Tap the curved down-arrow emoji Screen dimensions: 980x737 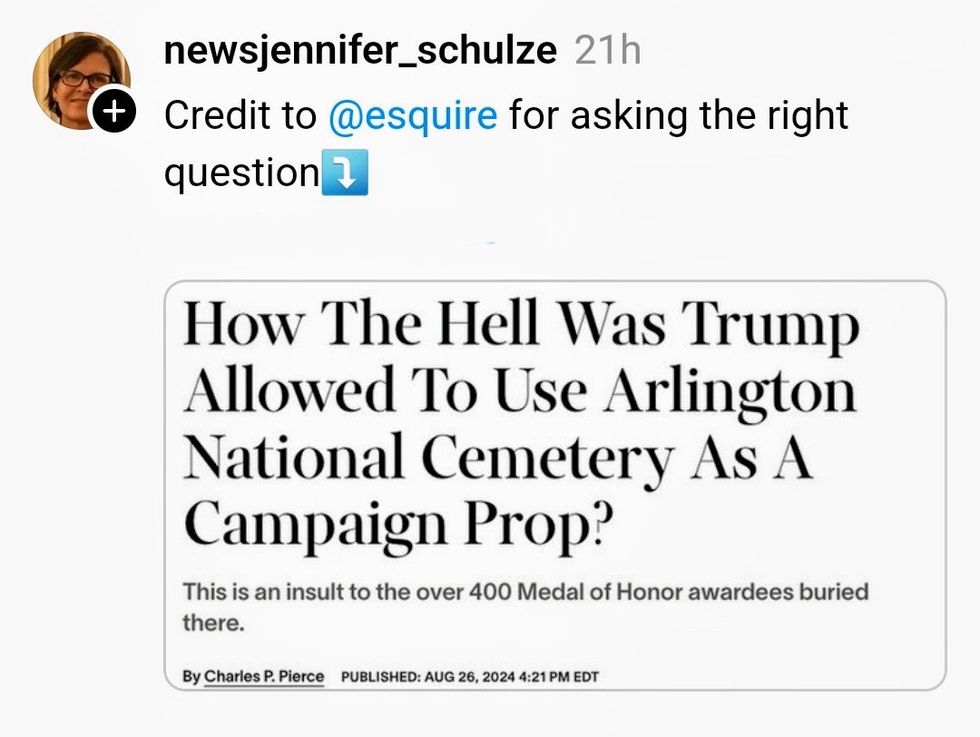pyautogui.click(x=345, y=174)
